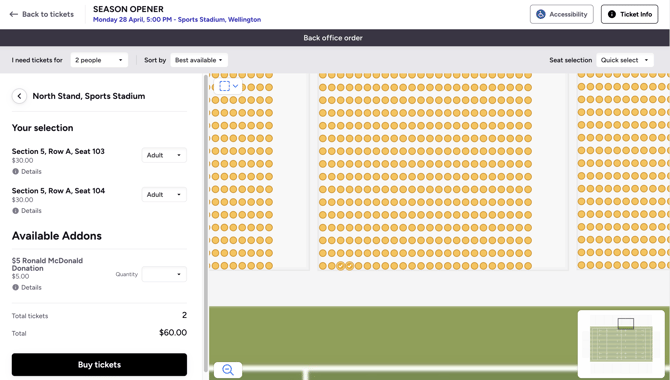The width and height of the screenshot is (670, 380).
Task: Change Seat 103 ticket type from Adult
Action: coord(164,155)
